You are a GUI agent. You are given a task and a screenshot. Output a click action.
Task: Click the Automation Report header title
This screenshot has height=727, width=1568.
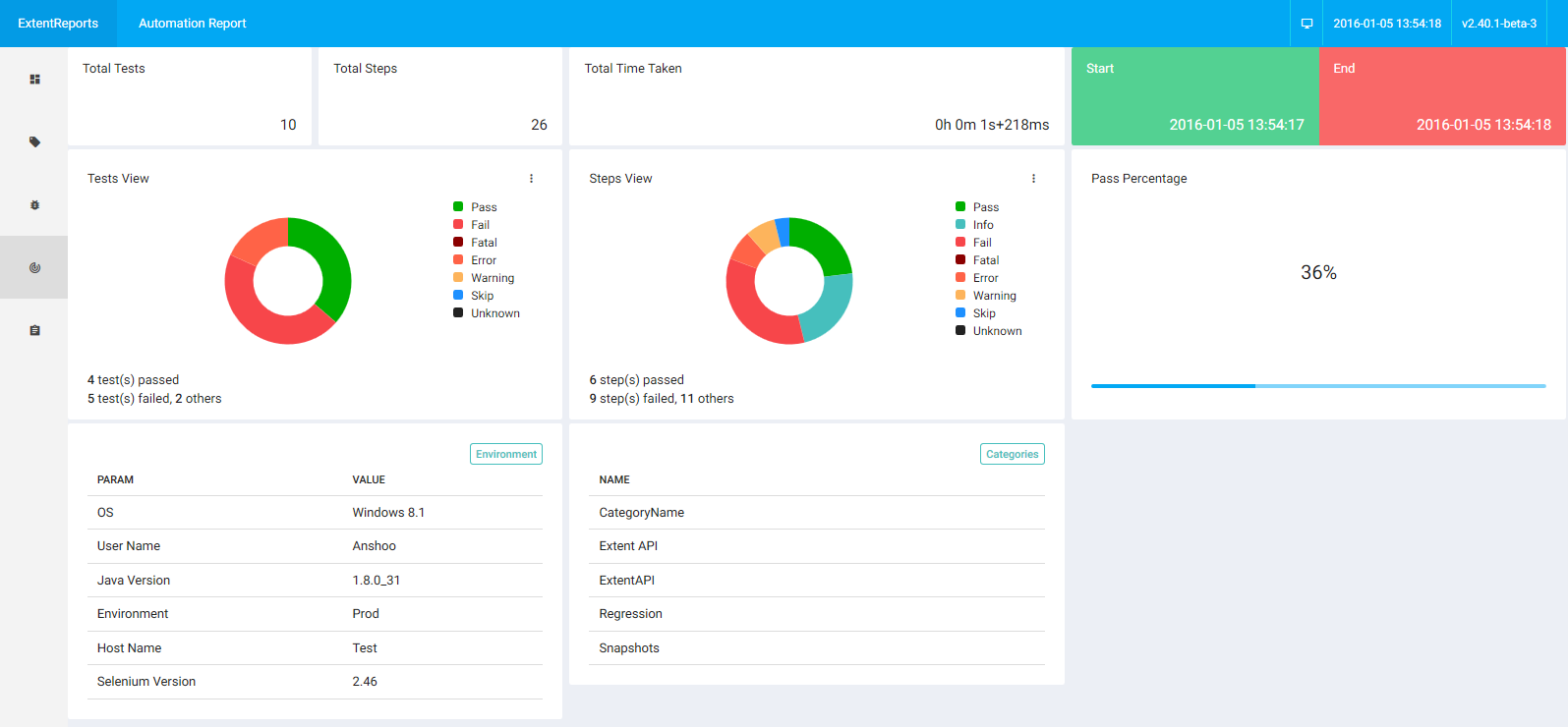click(x=193, y=24)
